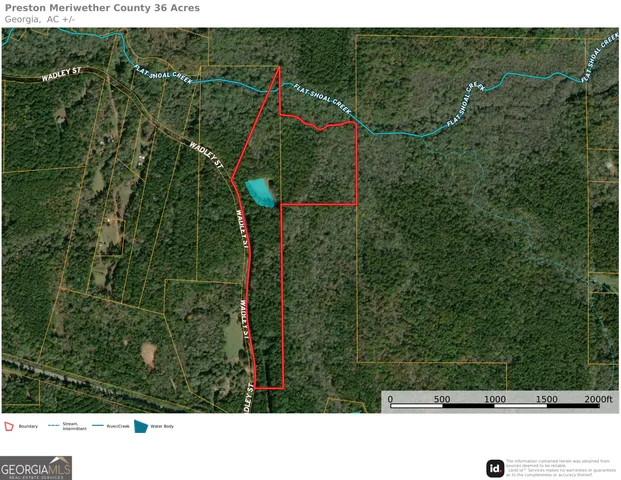This screenshot has width=621, height=480.
Task: Click the teal Water Body legend swatch
Action: [x=141, y=426]
